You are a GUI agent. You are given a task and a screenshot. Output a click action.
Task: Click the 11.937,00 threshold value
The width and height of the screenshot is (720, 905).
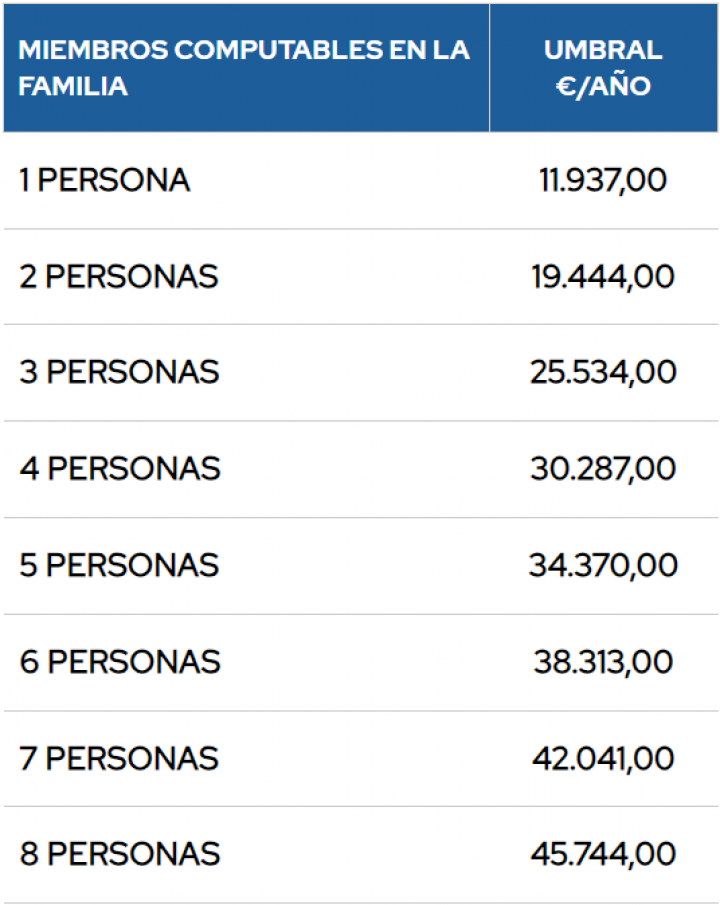[x=603, y=181]
